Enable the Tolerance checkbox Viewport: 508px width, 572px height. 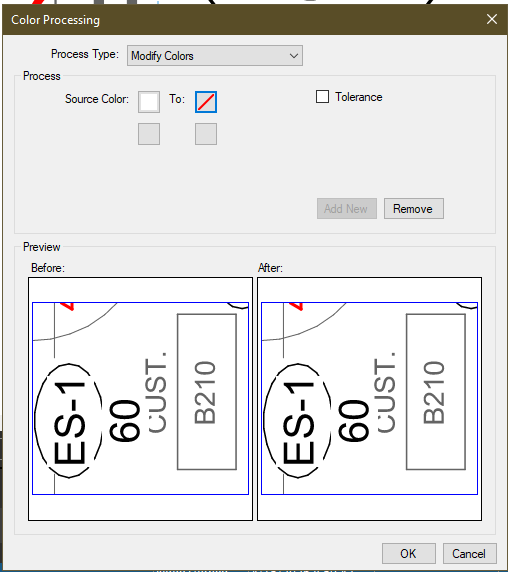click(322, 97)
